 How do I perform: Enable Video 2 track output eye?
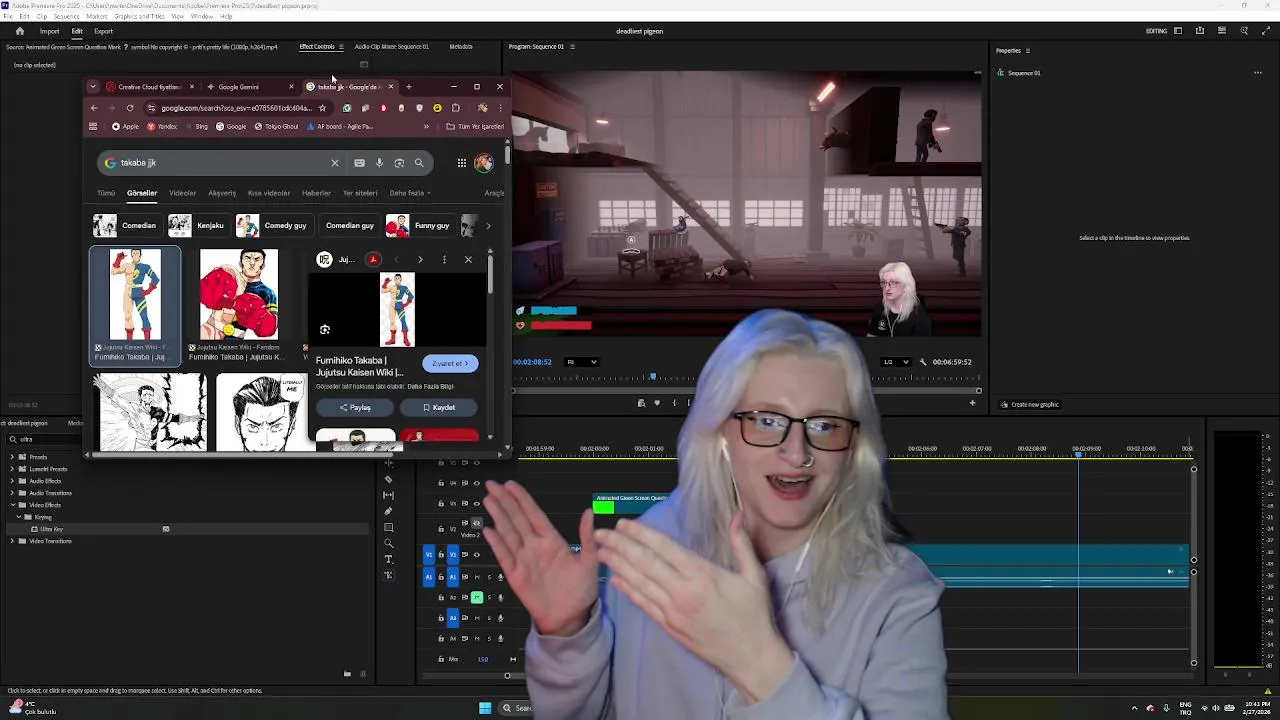476,523
